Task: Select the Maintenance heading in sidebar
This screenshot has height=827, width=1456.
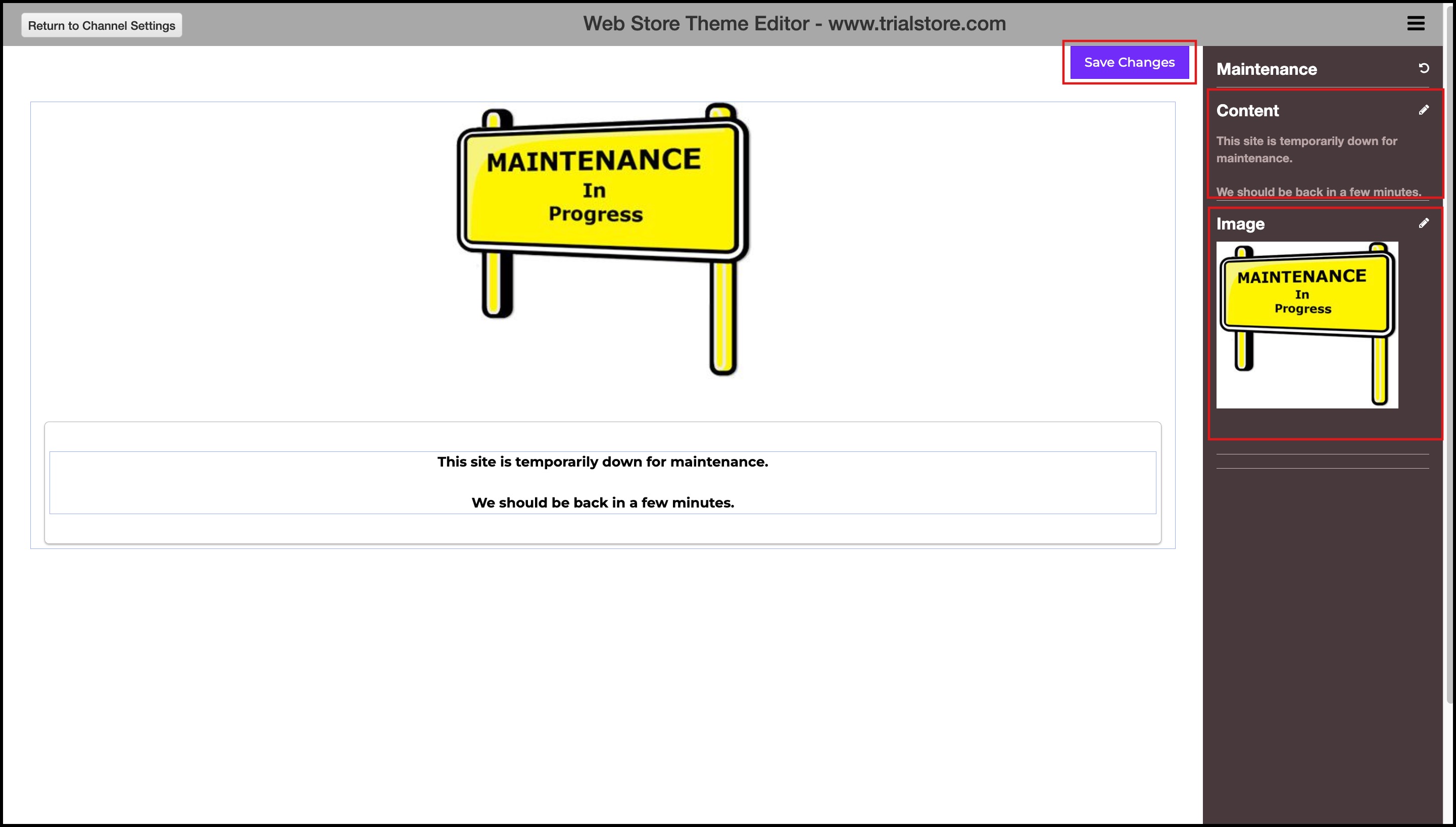Action: [1267, 69]
